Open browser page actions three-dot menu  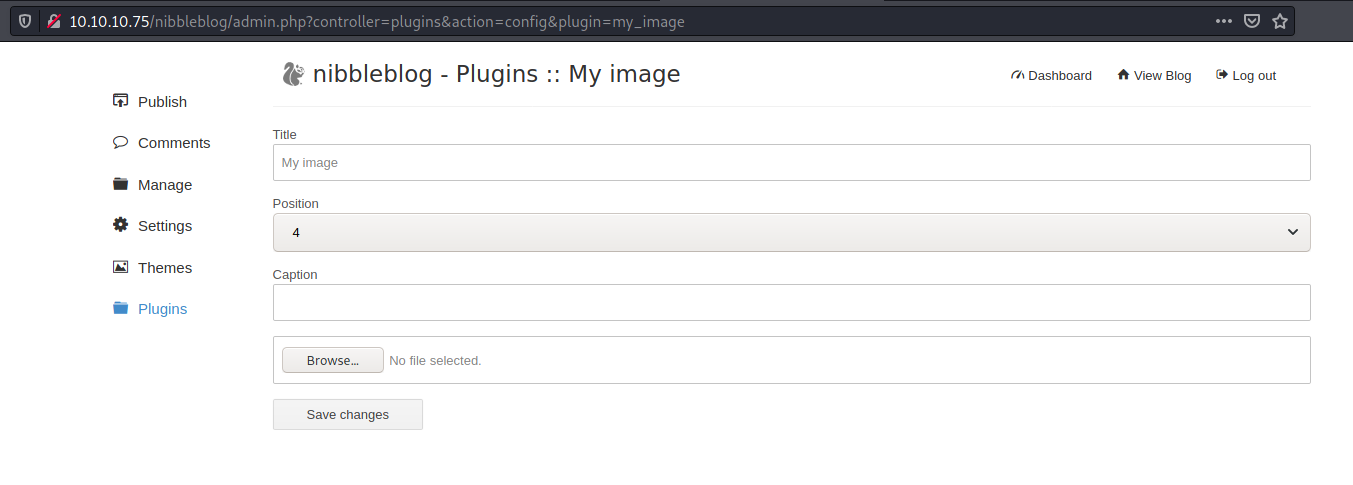(1224, 21)
